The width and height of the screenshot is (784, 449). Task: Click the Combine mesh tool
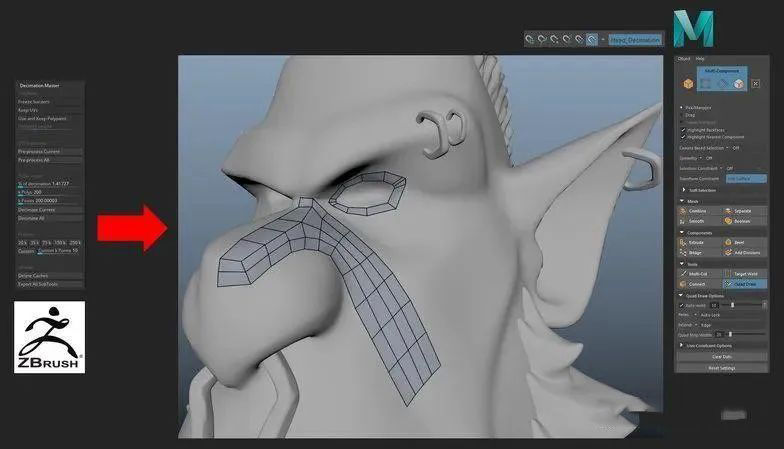point(699,211)
